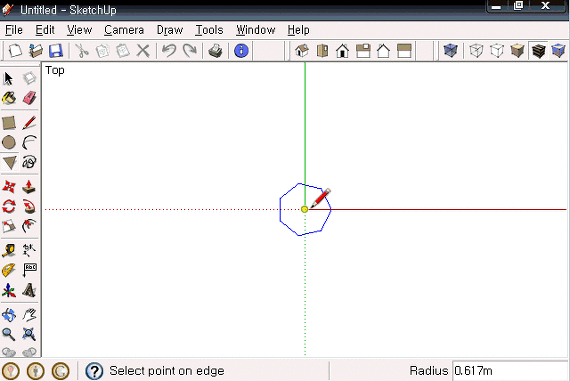The width and height of the screenshot is (570, 381).
Task: Set Hidden Line display style
Action: point(497,51)
